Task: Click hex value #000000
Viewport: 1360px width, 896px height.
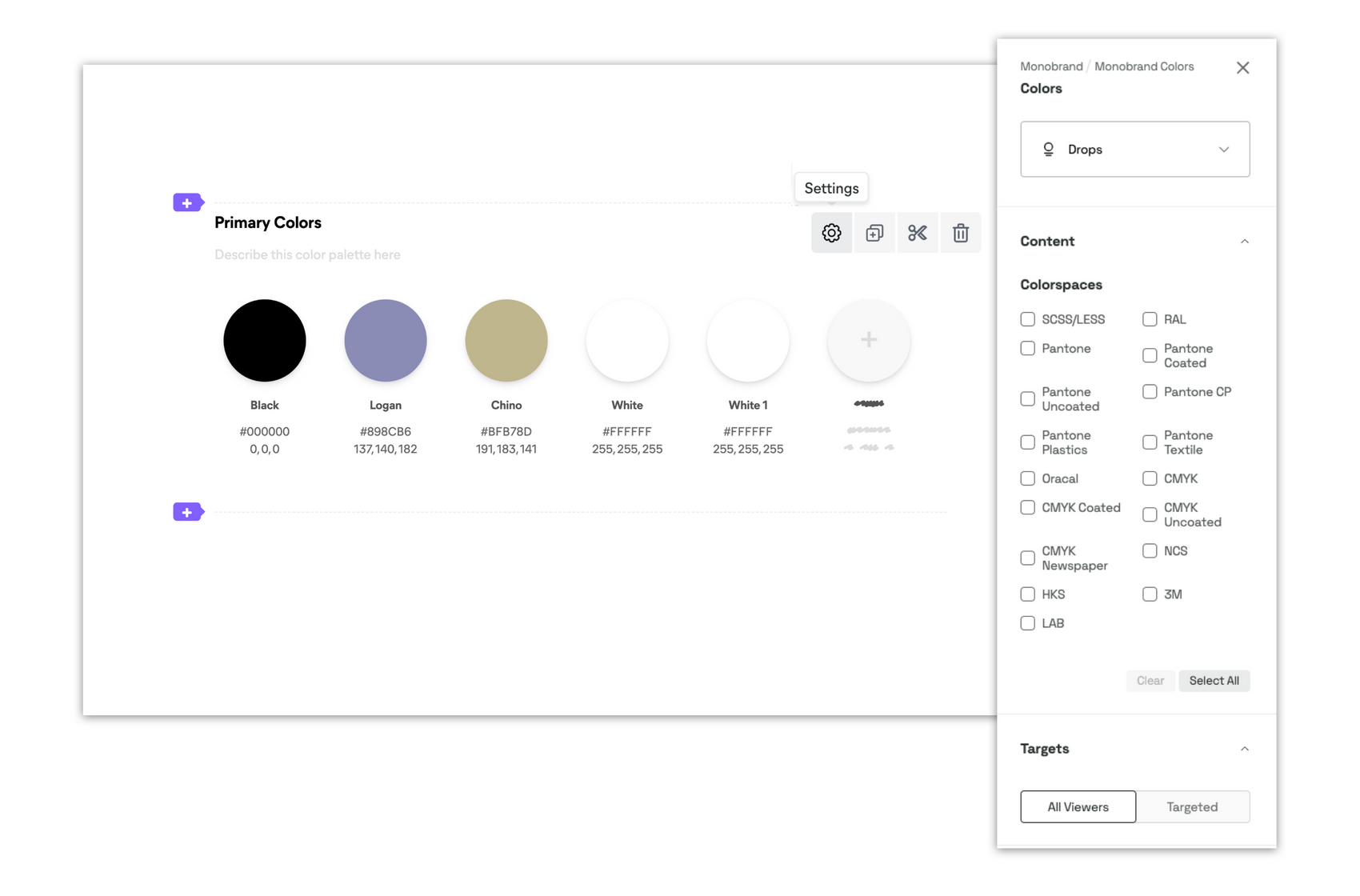Action: pyautogui.click(x=265, y=431)
